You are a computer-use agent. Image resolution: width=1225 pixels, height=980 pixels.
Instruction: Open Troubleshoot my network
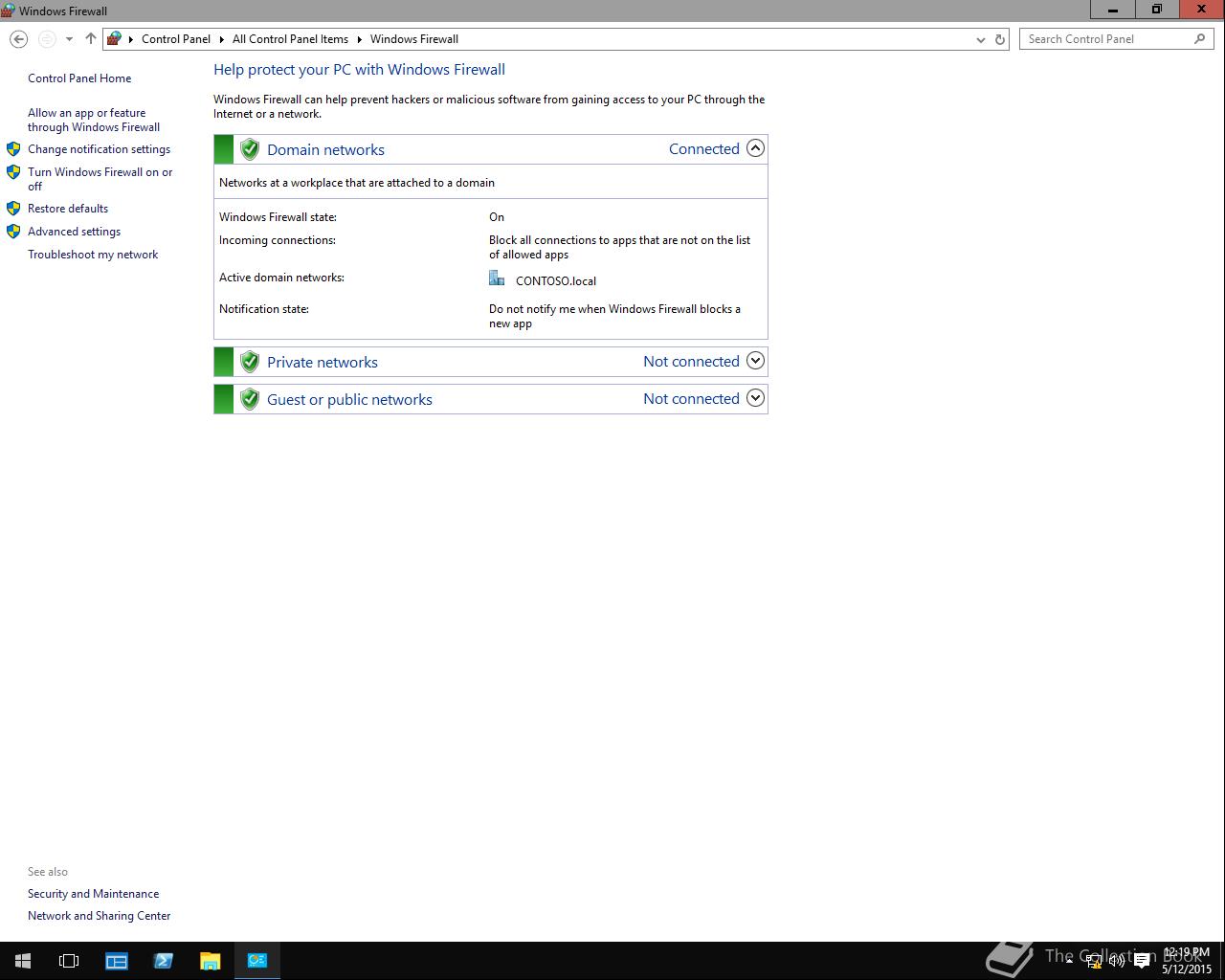(x=93, y=255)
